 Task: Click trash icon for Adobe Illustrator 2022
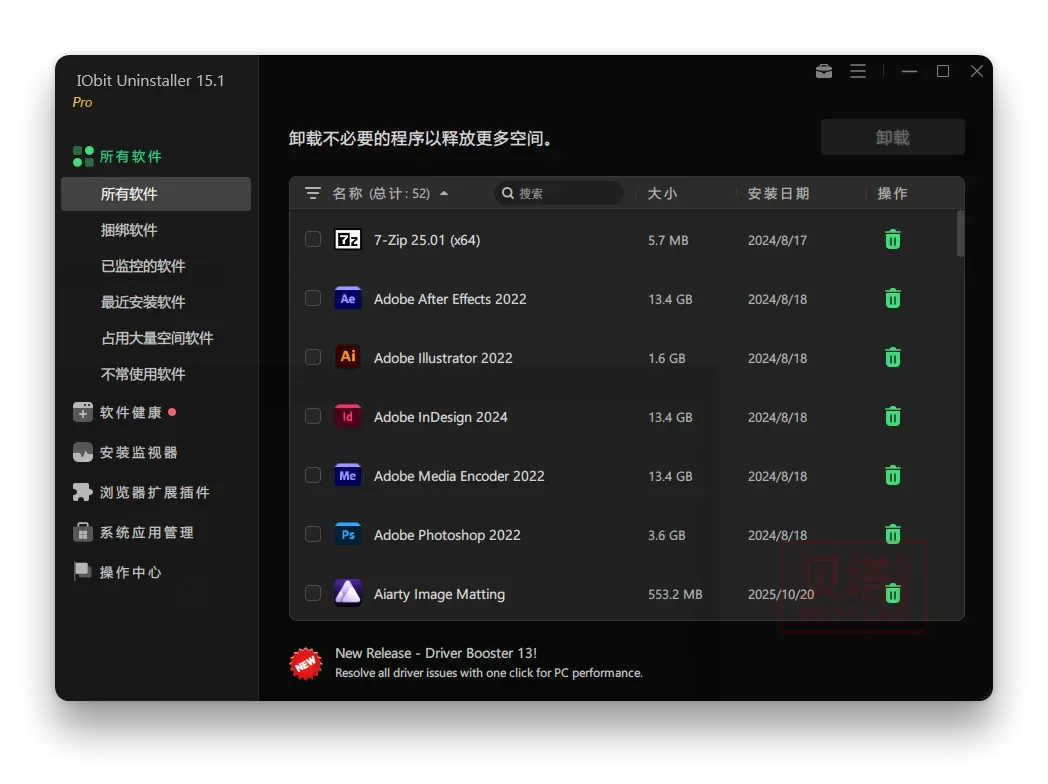click(x=892, y=358)
